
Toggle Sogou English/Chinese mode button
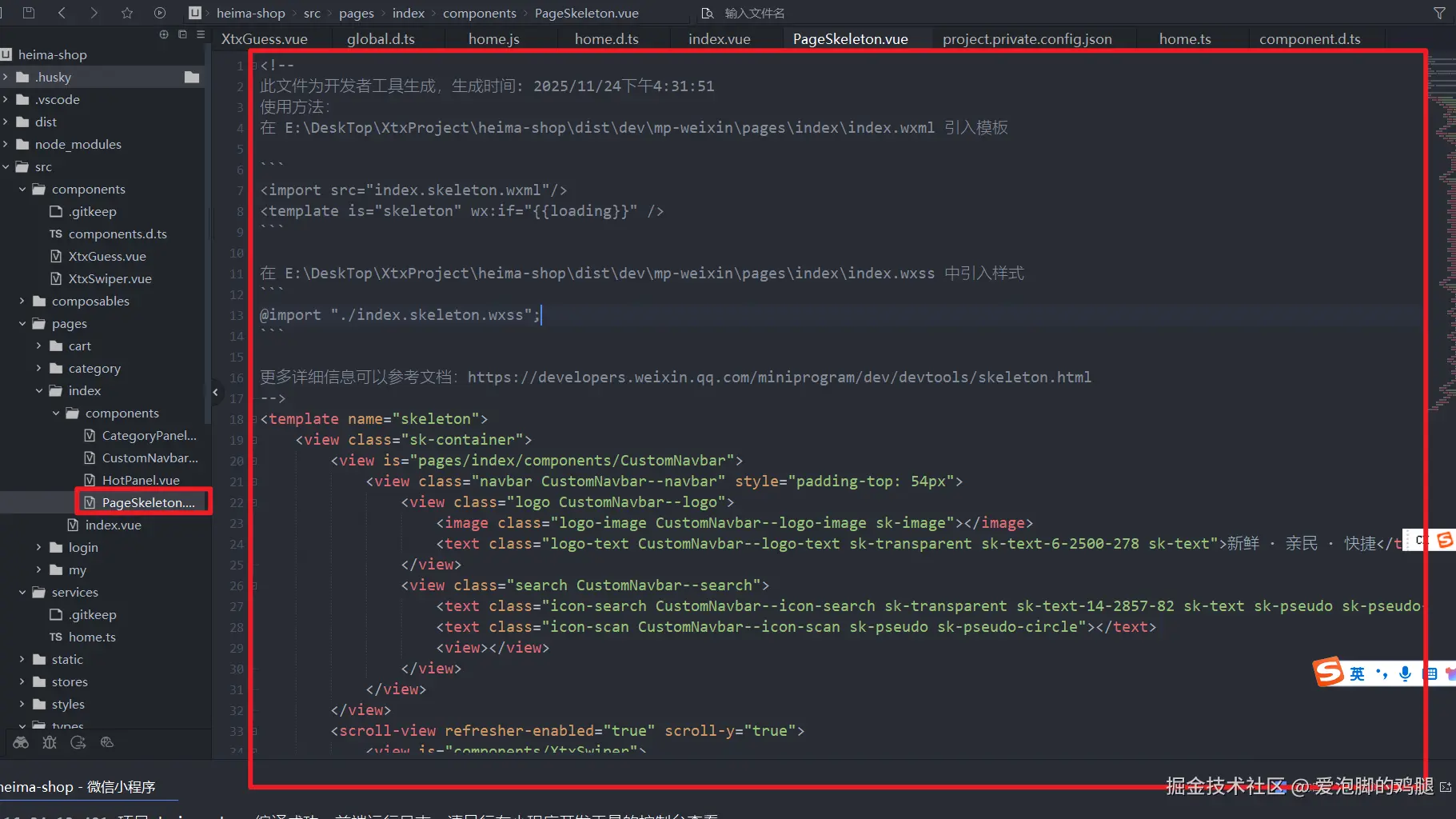pyautogui.click(x=1357, y=673)
